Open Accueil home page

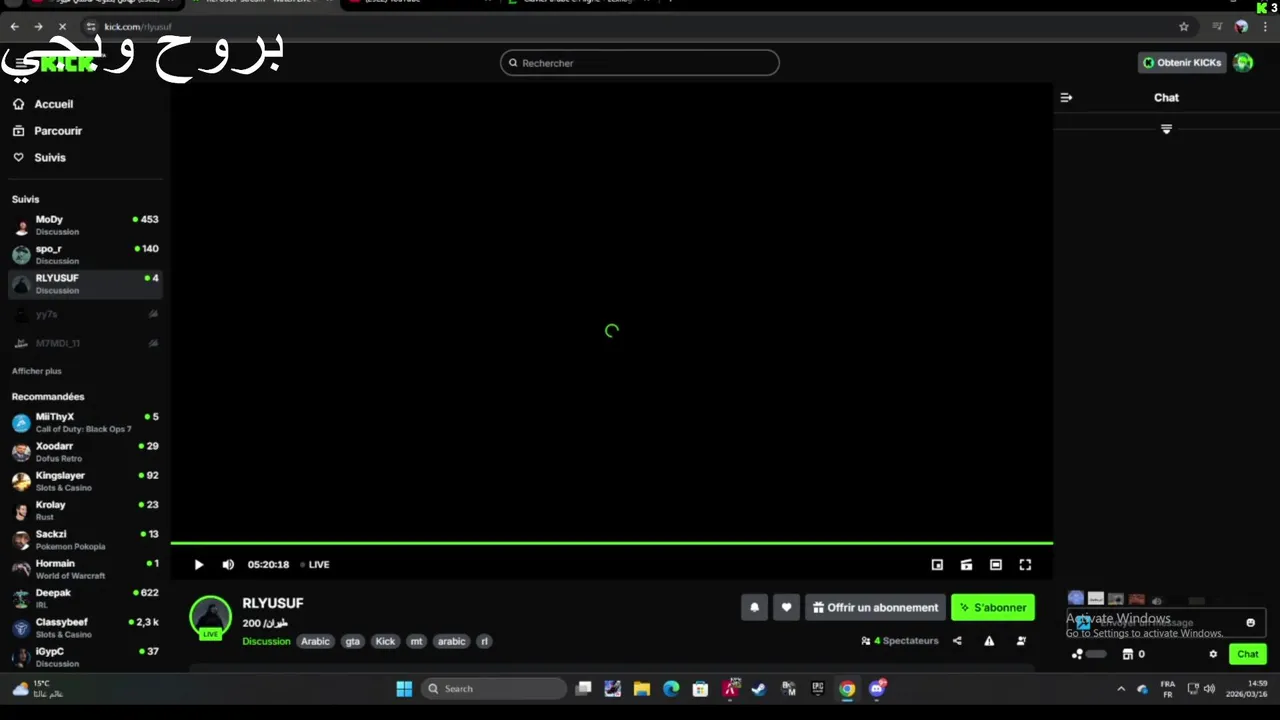pyautogui.click(x=43, y=104)
